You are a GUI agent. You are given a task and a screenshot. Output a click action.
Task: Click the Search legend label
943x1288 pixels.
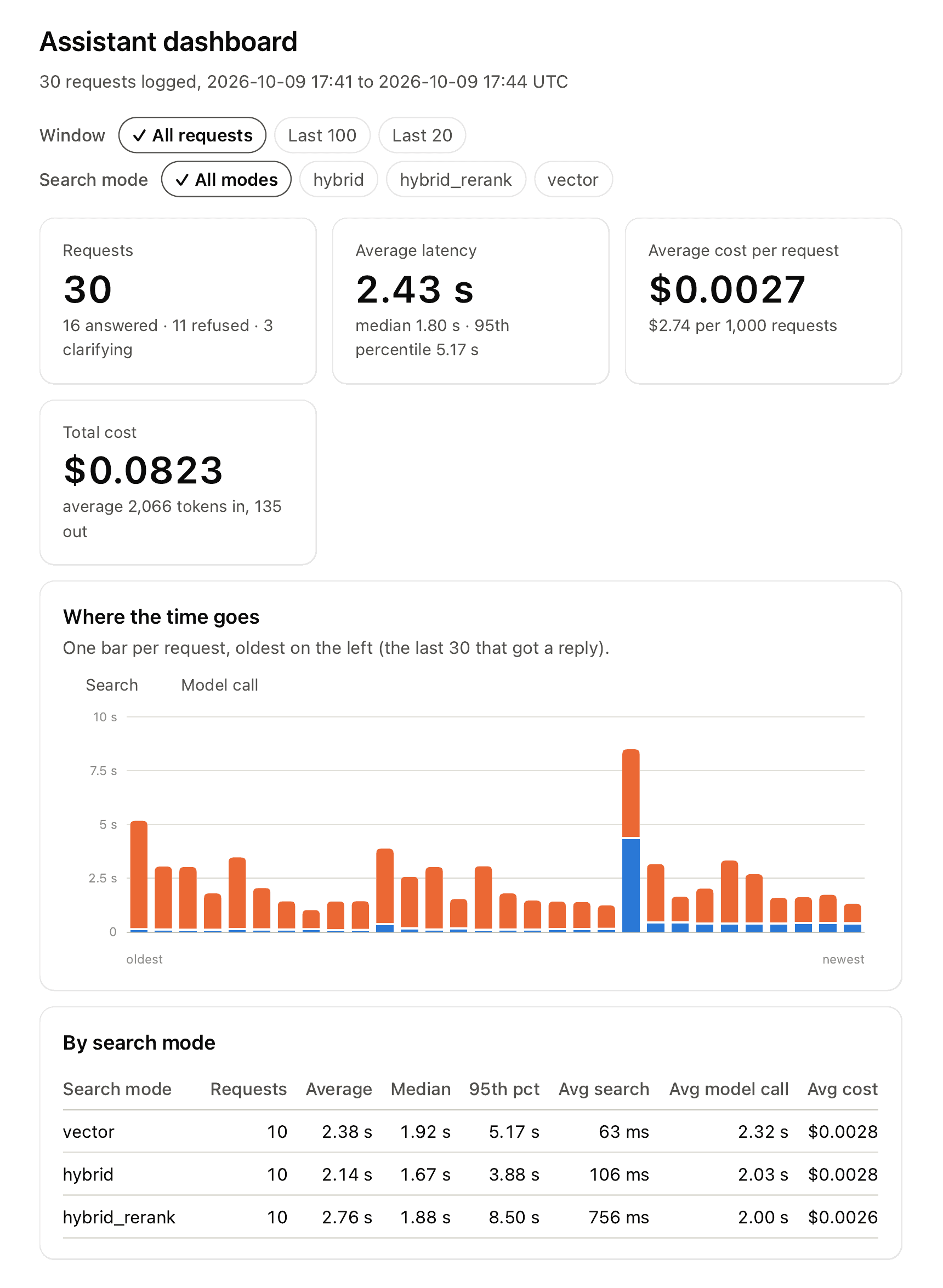point(112,685)
